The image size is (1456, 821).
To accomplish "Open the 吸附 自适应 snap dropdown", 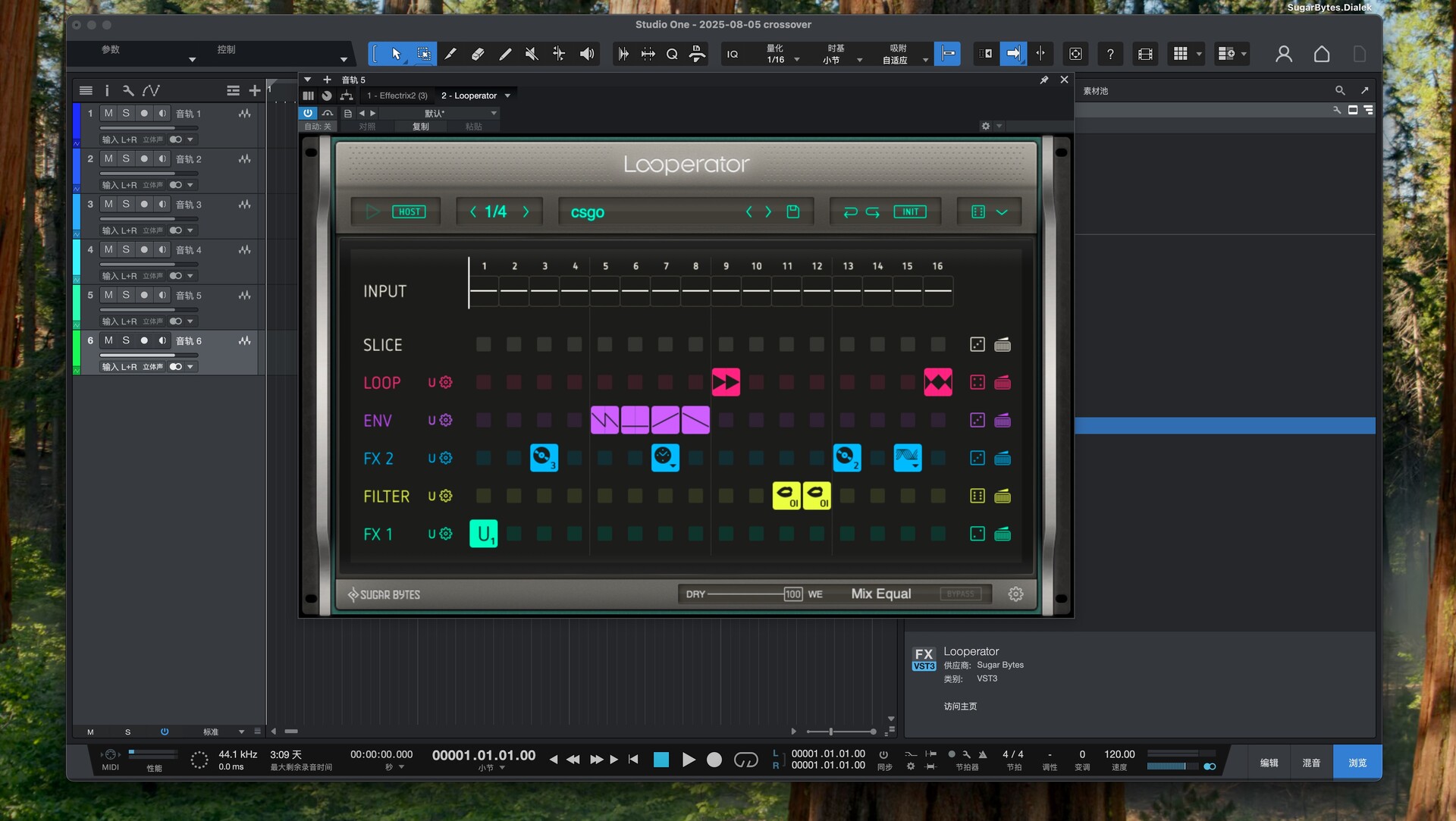I will [925, 60].
